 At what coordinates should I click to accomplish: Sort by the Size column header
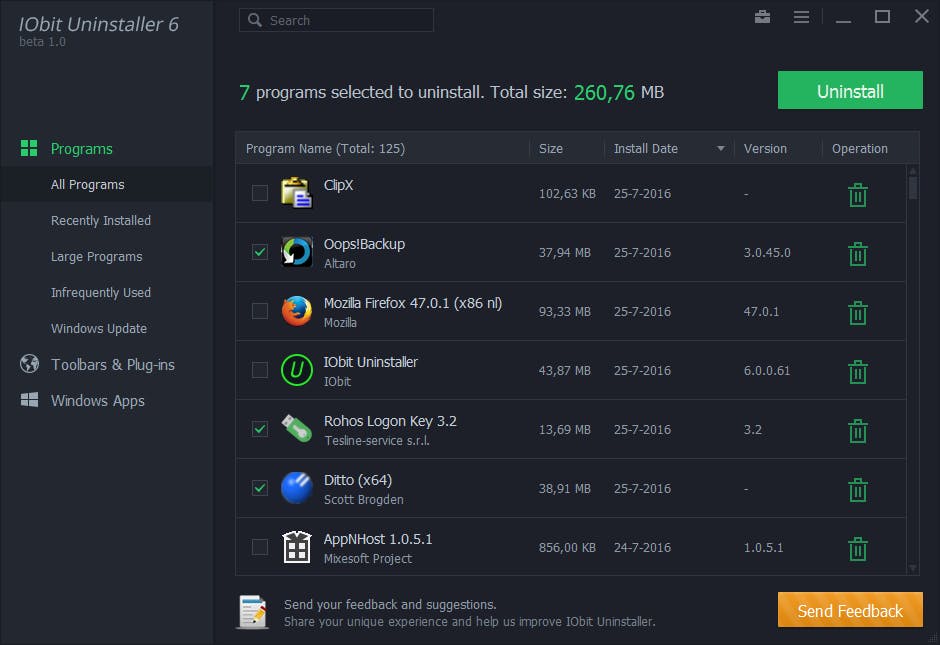coord(551,149)
